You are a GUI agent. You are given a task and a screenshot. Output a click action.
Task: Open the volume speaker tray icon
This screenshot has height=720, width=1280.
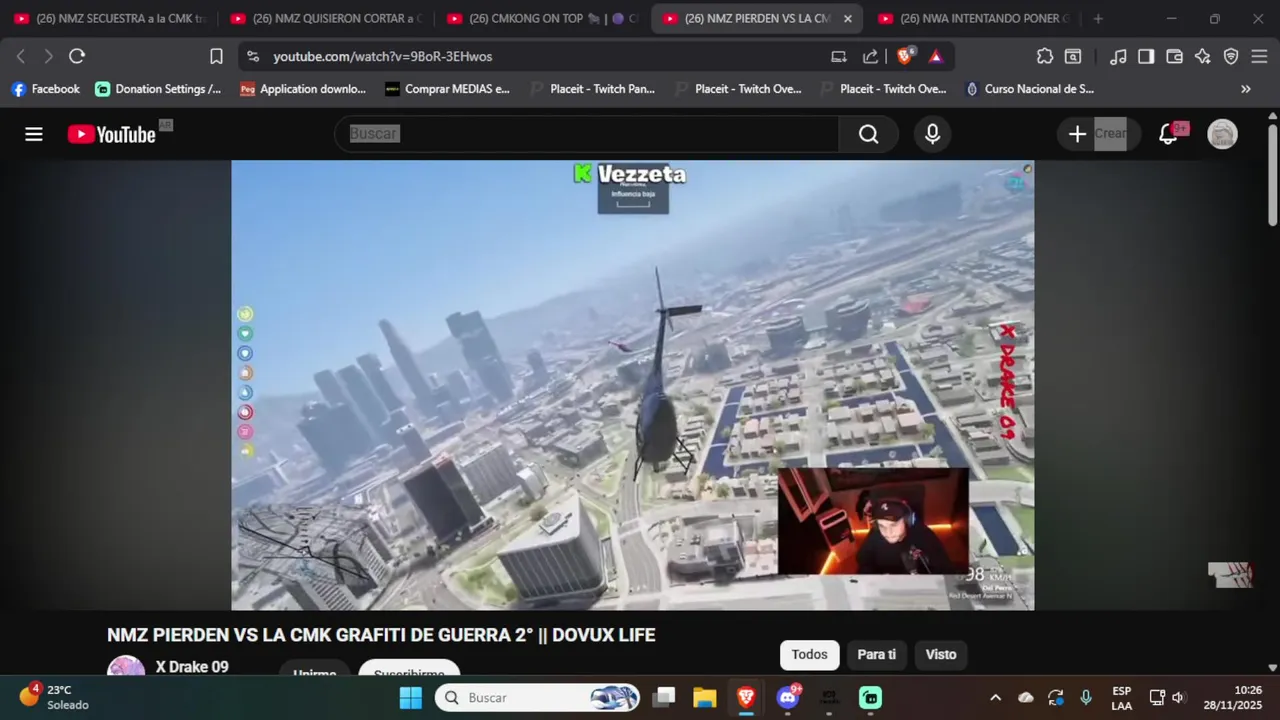1178,697
